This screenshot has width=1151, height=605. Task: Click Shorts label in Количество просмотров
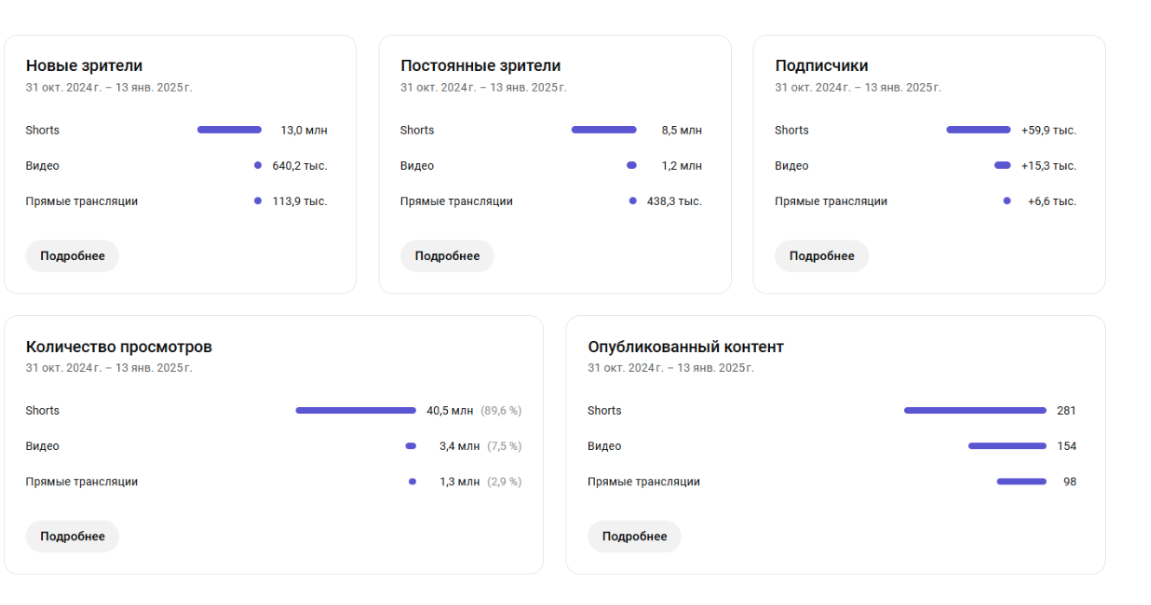[43, 410]
